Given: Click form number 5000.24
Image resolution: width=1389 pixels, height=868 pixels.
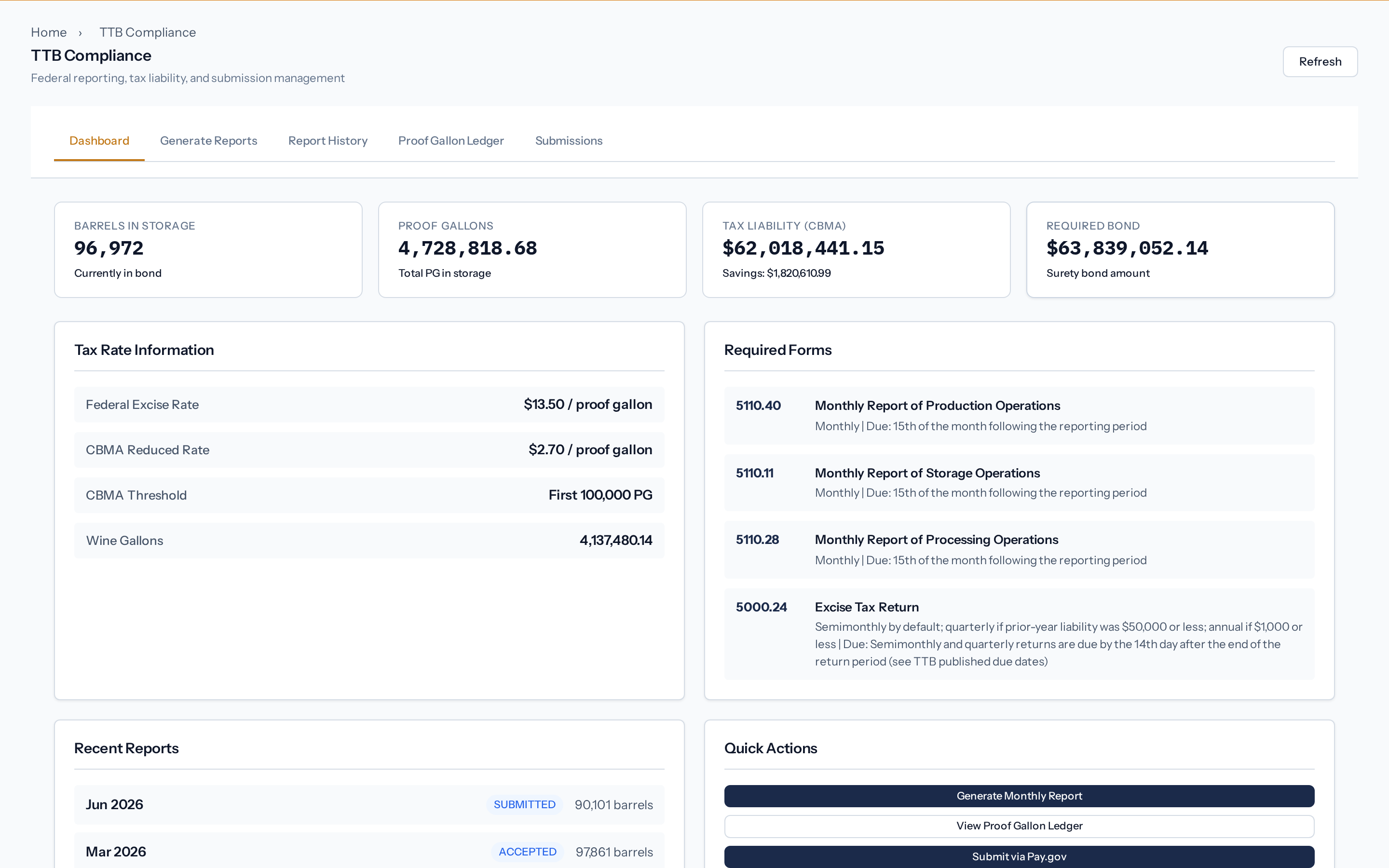Looking at the screenshot, I should click(762, 608).
